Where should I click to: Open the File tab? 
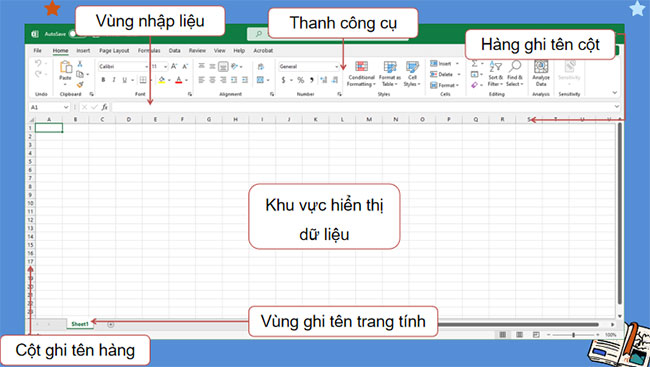tap(38, 51)
